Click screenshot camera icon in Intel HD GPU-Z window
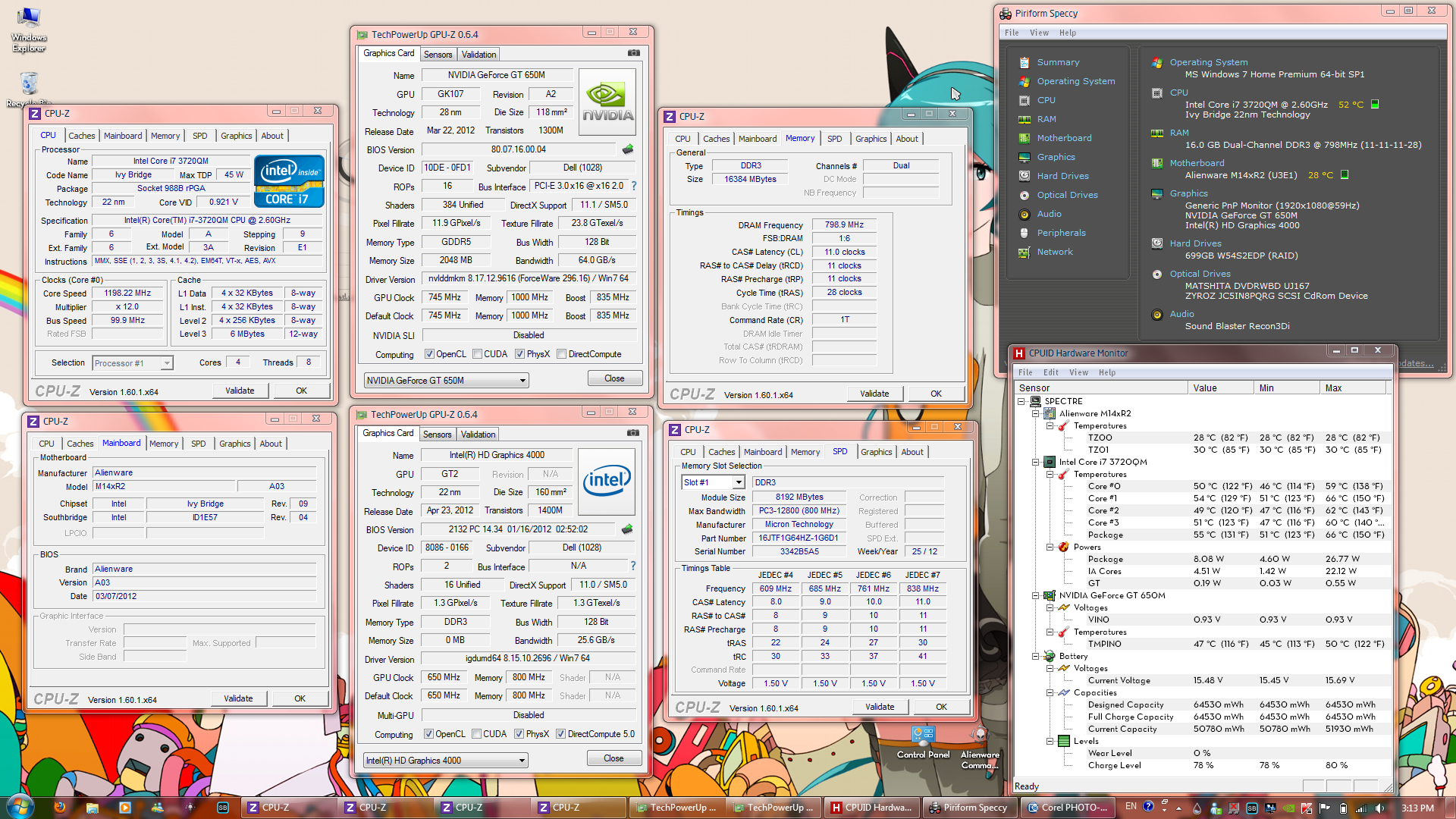 (x=633, y=433)
